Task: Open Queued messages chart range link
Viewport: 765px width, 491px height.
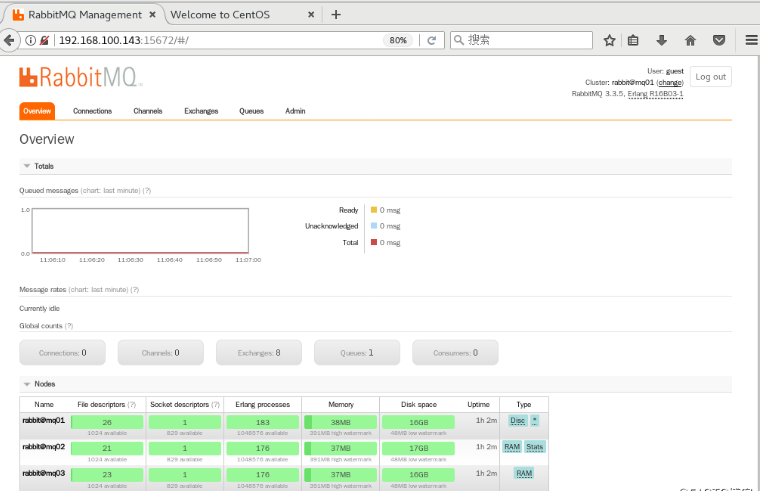Action: coord(110,190)
